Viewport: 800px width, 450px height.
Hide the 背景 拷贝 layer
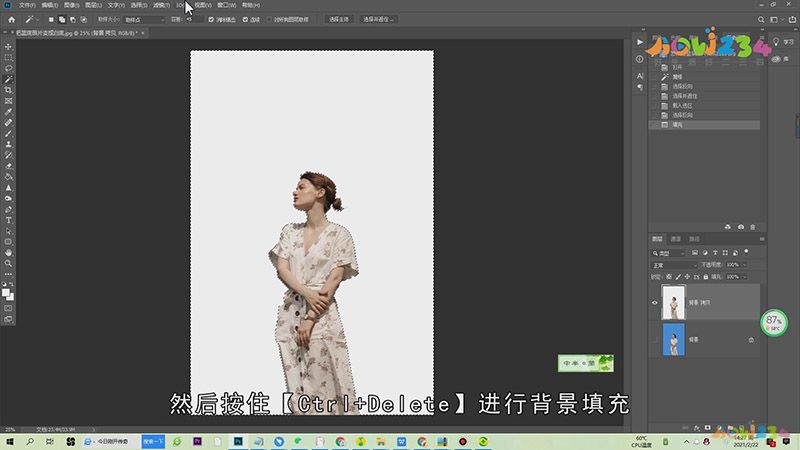[x=655, y=303]
